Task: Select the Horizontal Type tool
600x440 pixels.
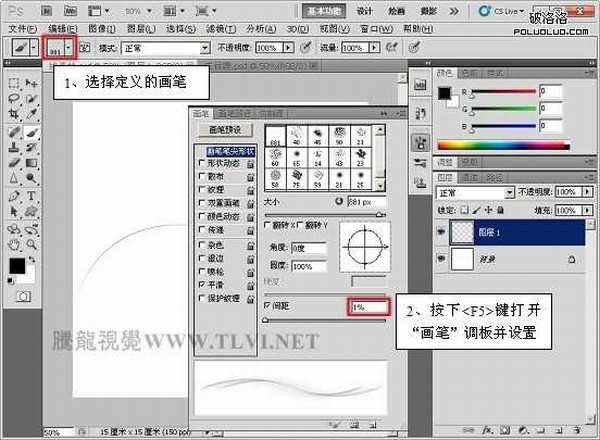Action: [31, 196]
